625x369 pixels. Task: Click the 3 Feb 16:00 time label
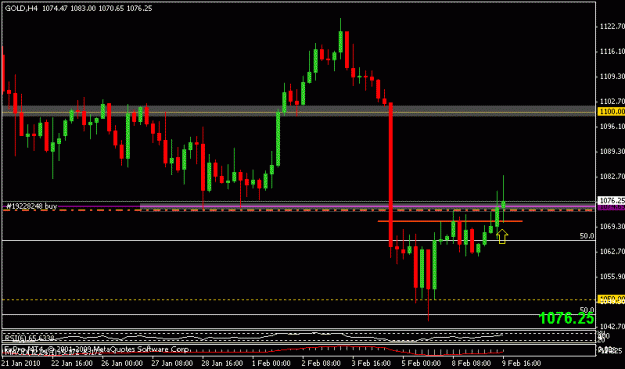pos(371,363)
